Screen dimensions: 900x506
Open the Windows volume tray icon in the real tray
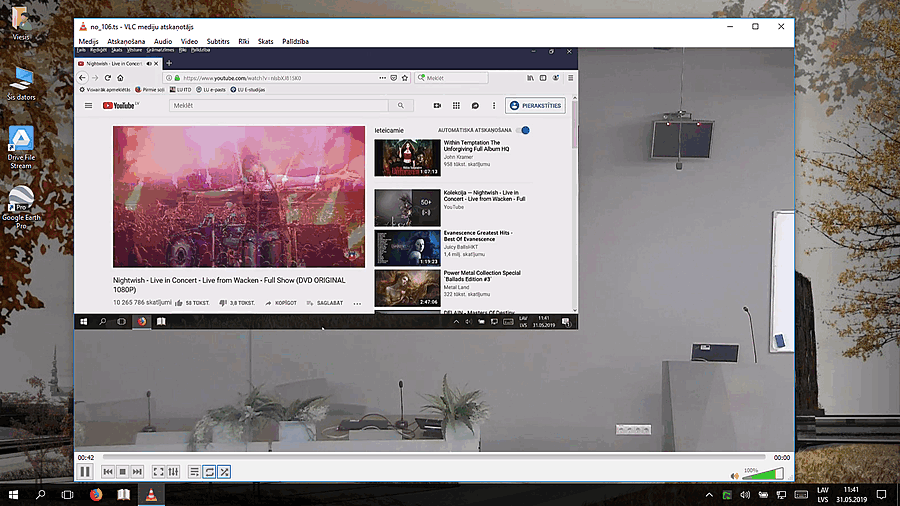click(x=745, y=495)
